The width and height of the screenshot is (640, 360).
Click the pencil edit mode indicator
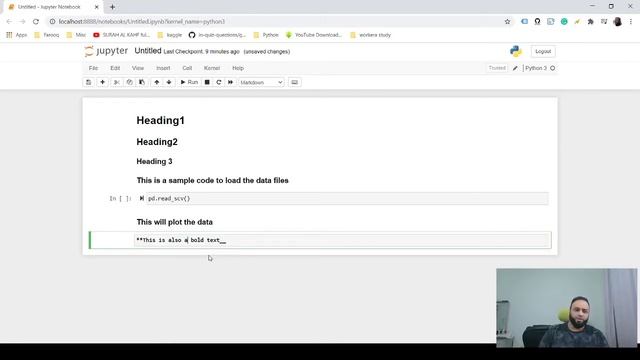click(515, 68)
